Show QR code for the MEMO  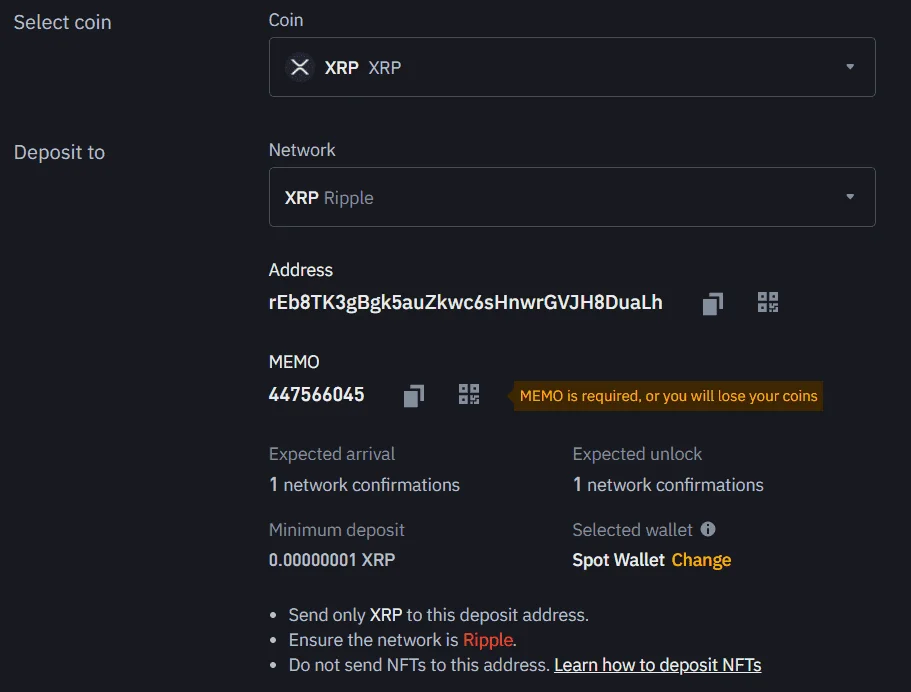pos(469,395)
